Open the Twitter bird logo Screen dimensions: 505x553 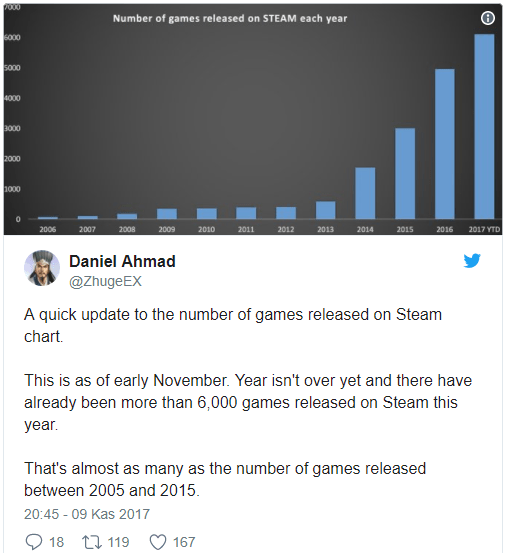pyautogui.click(x=472, y=261)
